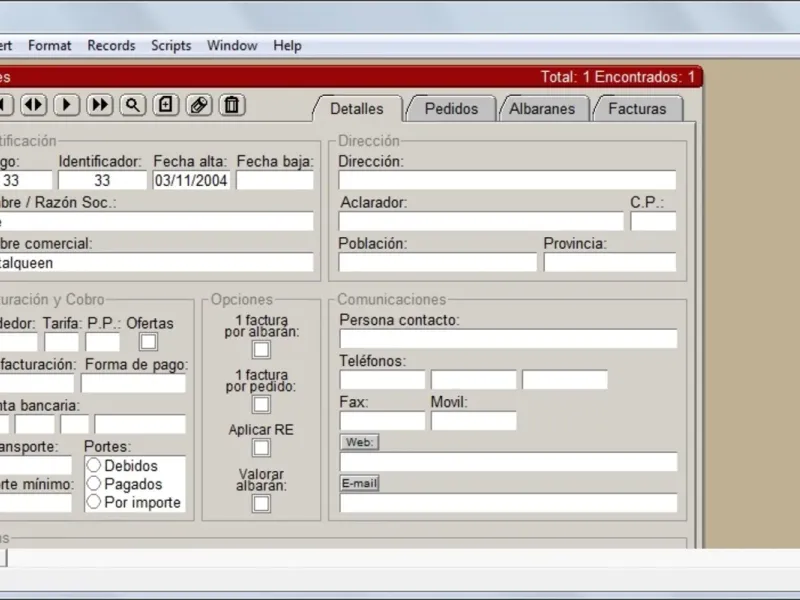Open the Records menu
Viewport: 800px width, 600px height.
(111, 45)
